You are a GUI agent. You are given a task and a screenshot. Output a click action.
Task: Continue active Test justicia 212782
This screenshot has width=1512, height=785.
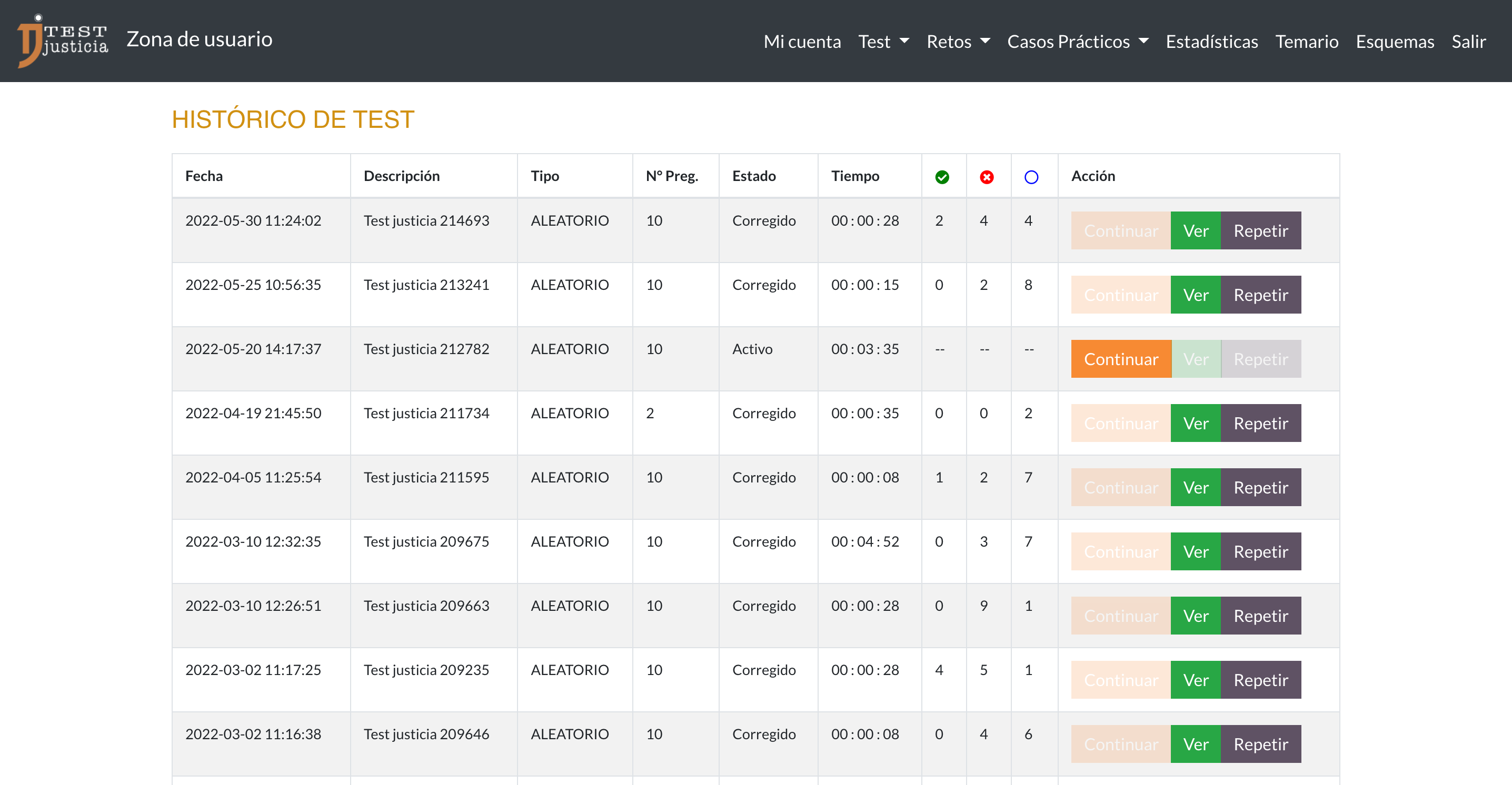tap(1120, 359)
